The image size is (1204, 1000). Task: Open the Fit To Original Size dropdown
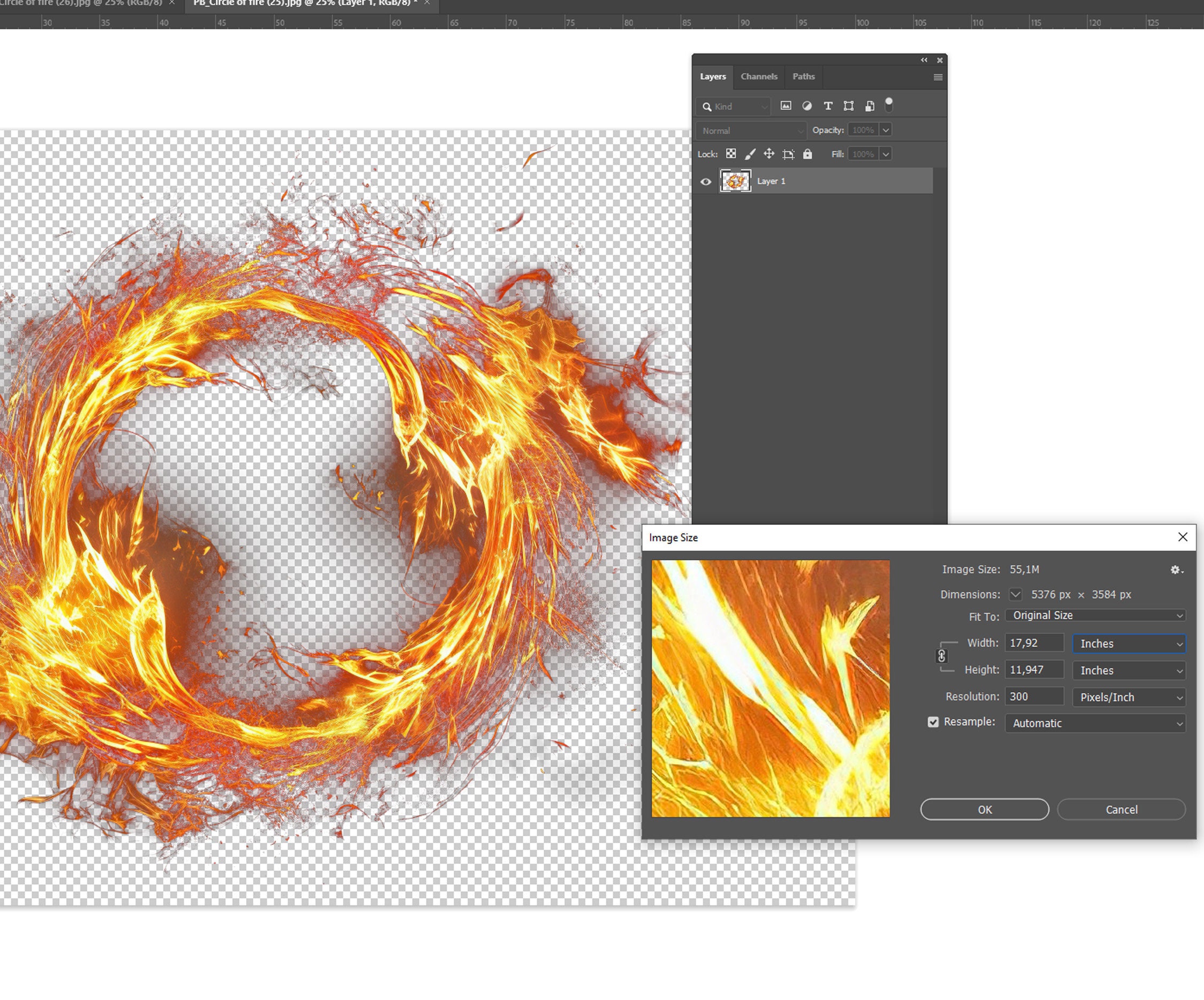click(x=1095, y=615)
